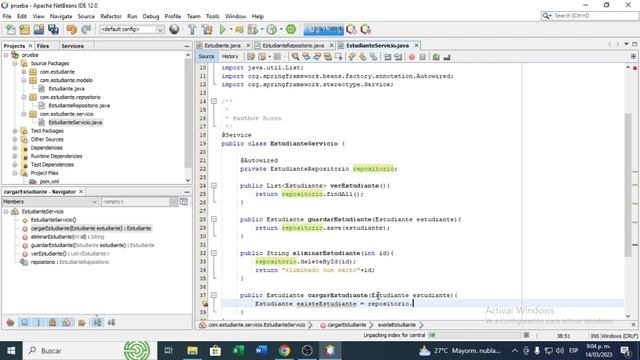The height and width of the screenshot is (360, 640).
Task: Toggle Show Fields filter in Navigator
Action: point(24,322)
